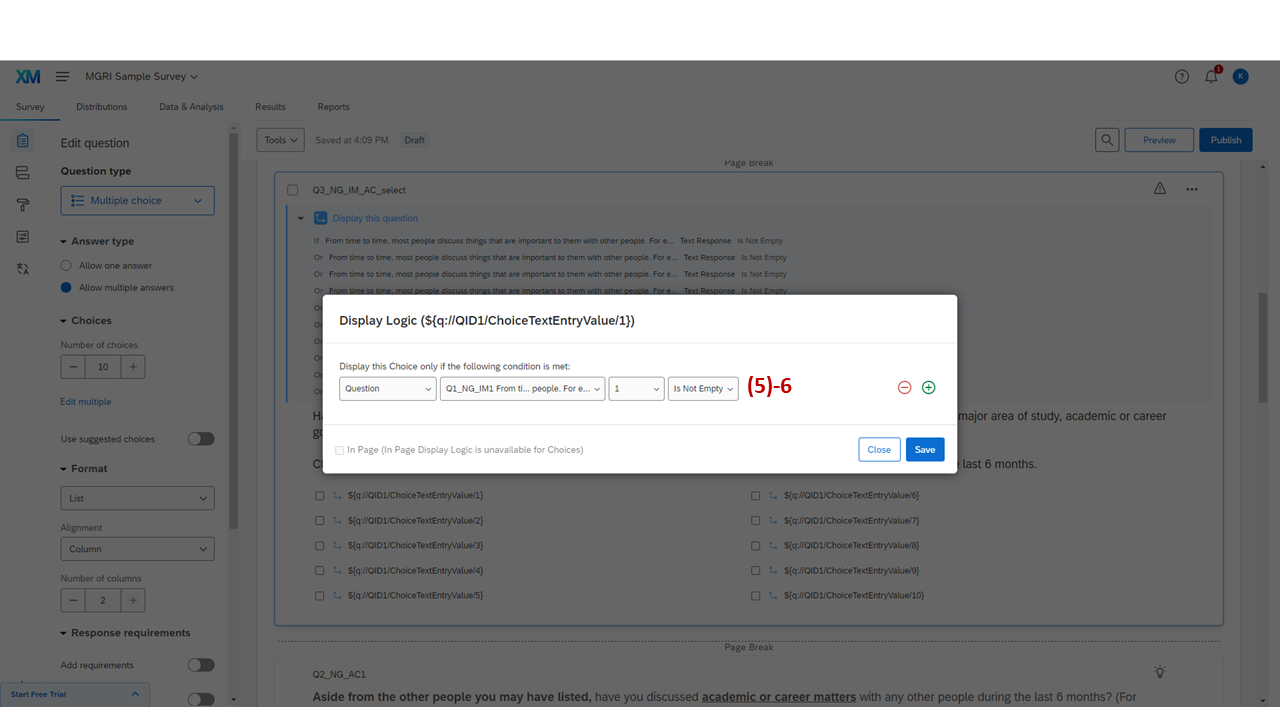This screenshot has height=720, width=1280.
Task: Remove the condition with red minus icon
Action: point(903,386)
